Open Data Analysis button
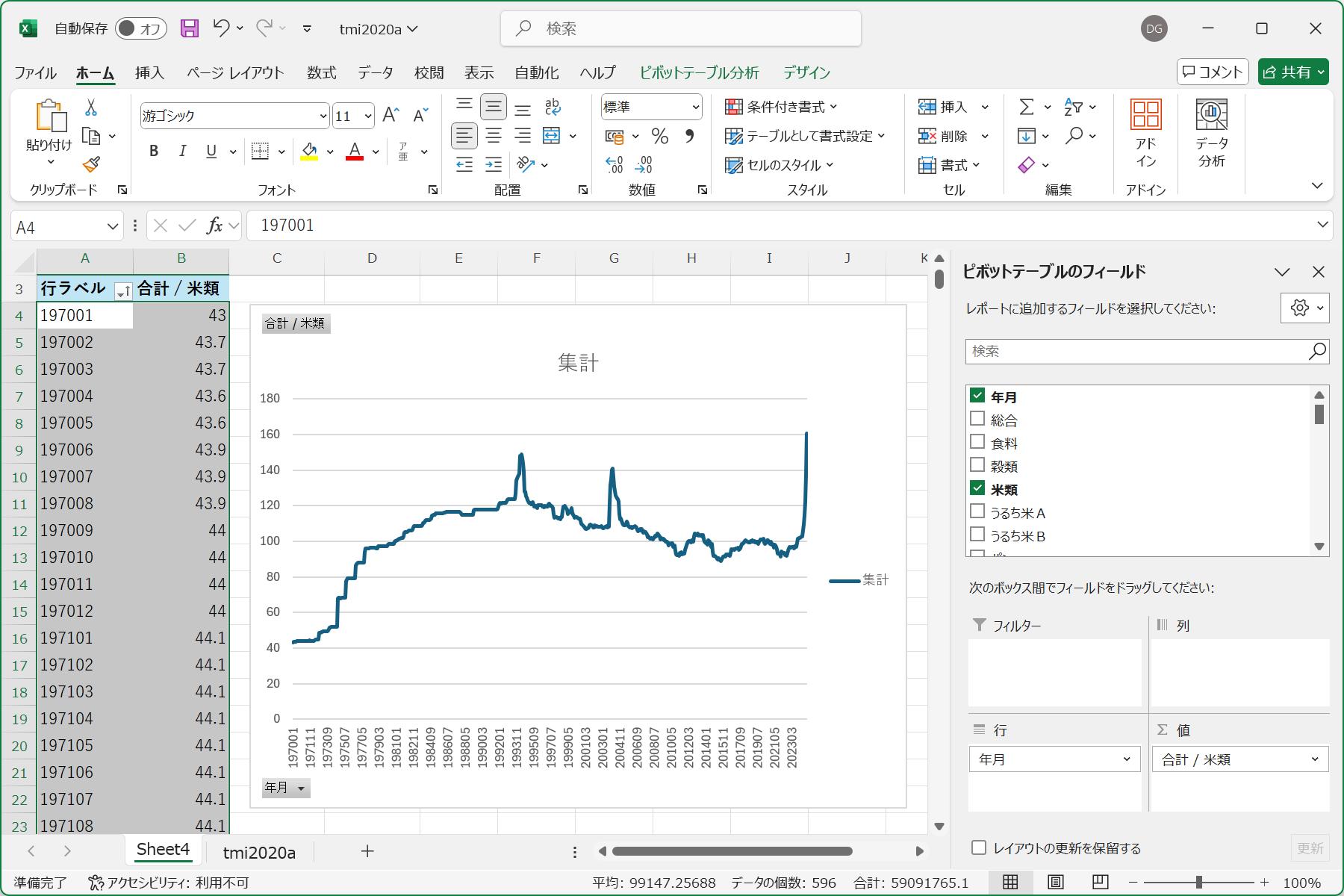The image size is (1344, 896). tap(1211, 134)
